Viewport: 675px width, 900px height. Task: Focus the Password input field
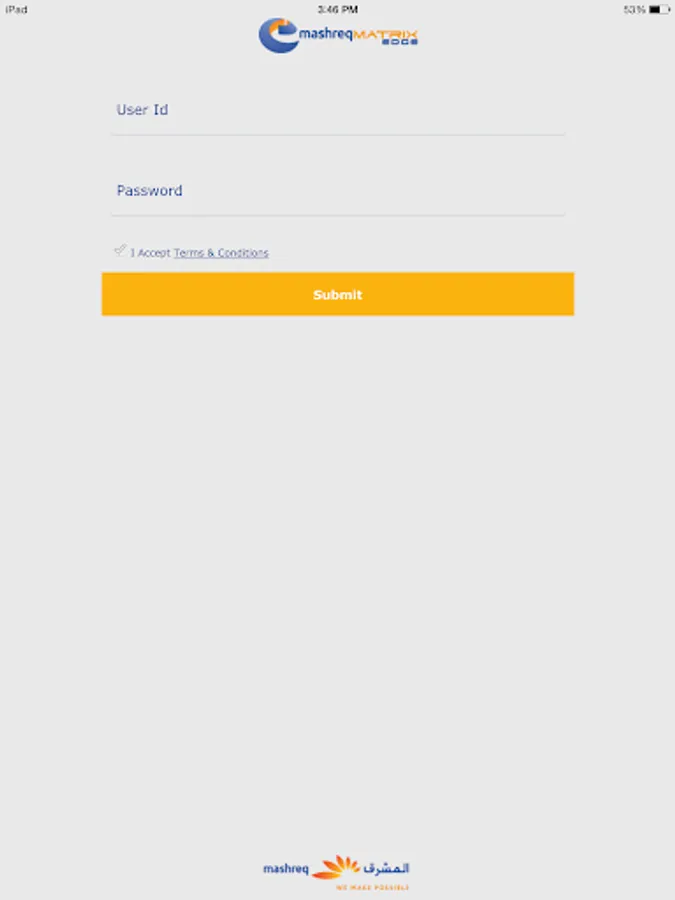[x=338, y=191]
